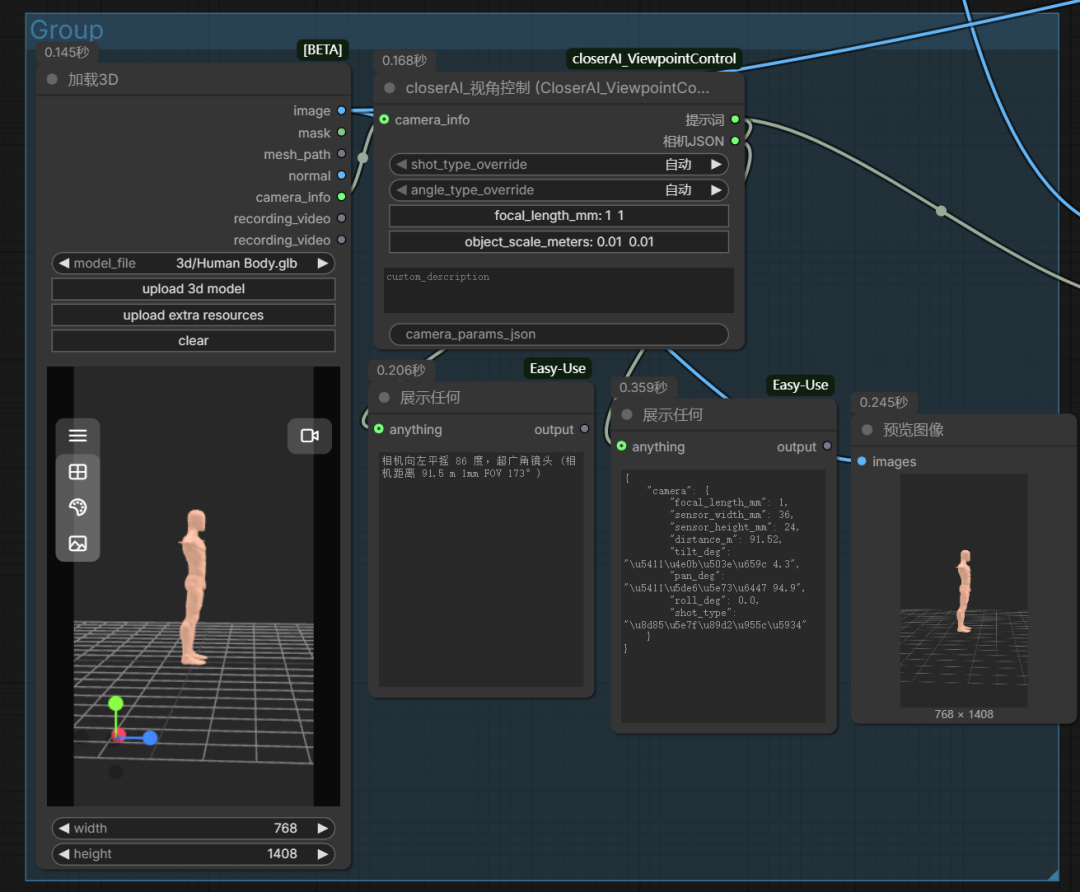Open angle_type_override dropdown

(x=559, y=190)
